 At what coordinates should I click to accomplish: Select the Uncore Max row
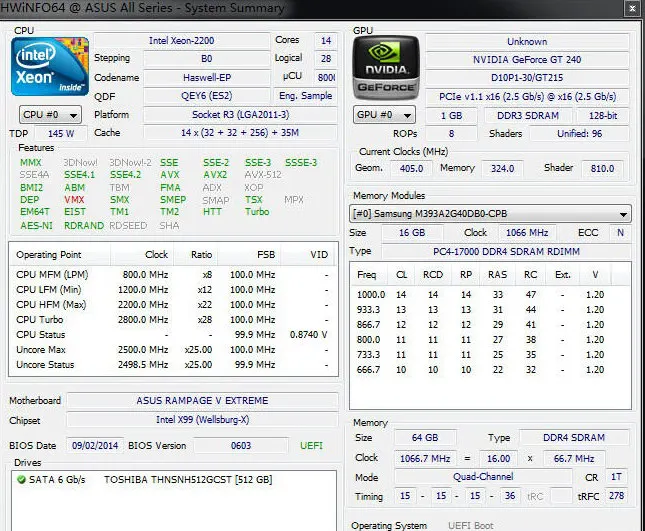[x=173, y=350]
